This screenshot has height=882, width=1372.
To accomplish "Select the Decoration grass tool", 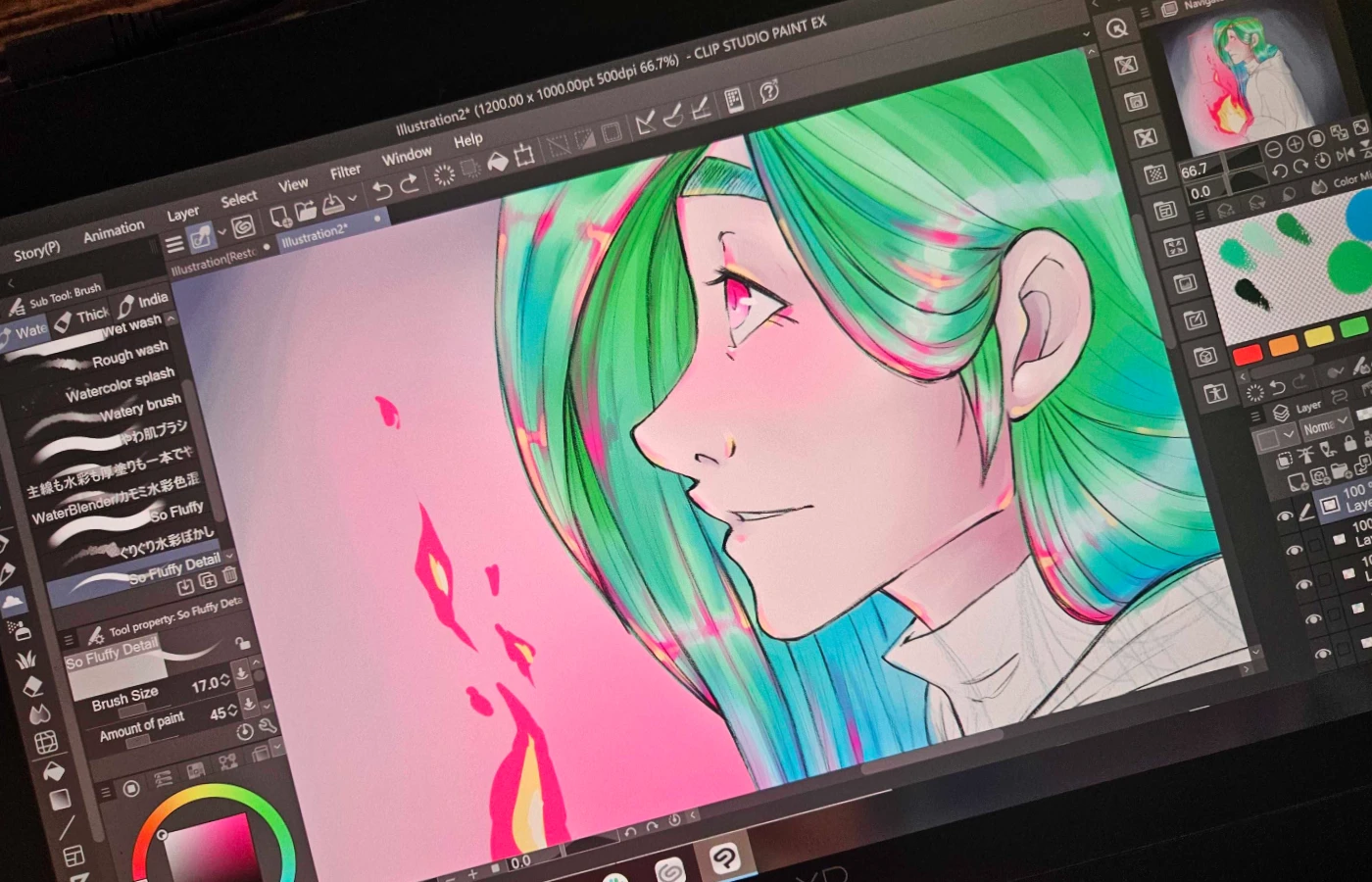I will pos(25,658).
